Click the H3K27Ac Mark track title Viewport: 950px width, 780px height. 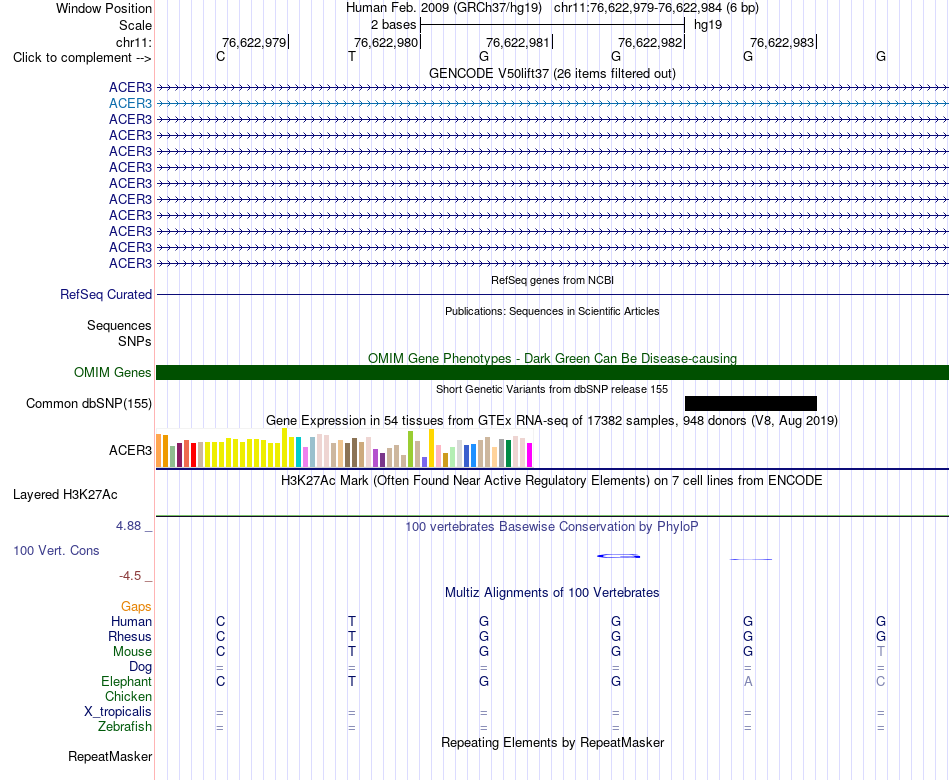[x=552, y=481]
